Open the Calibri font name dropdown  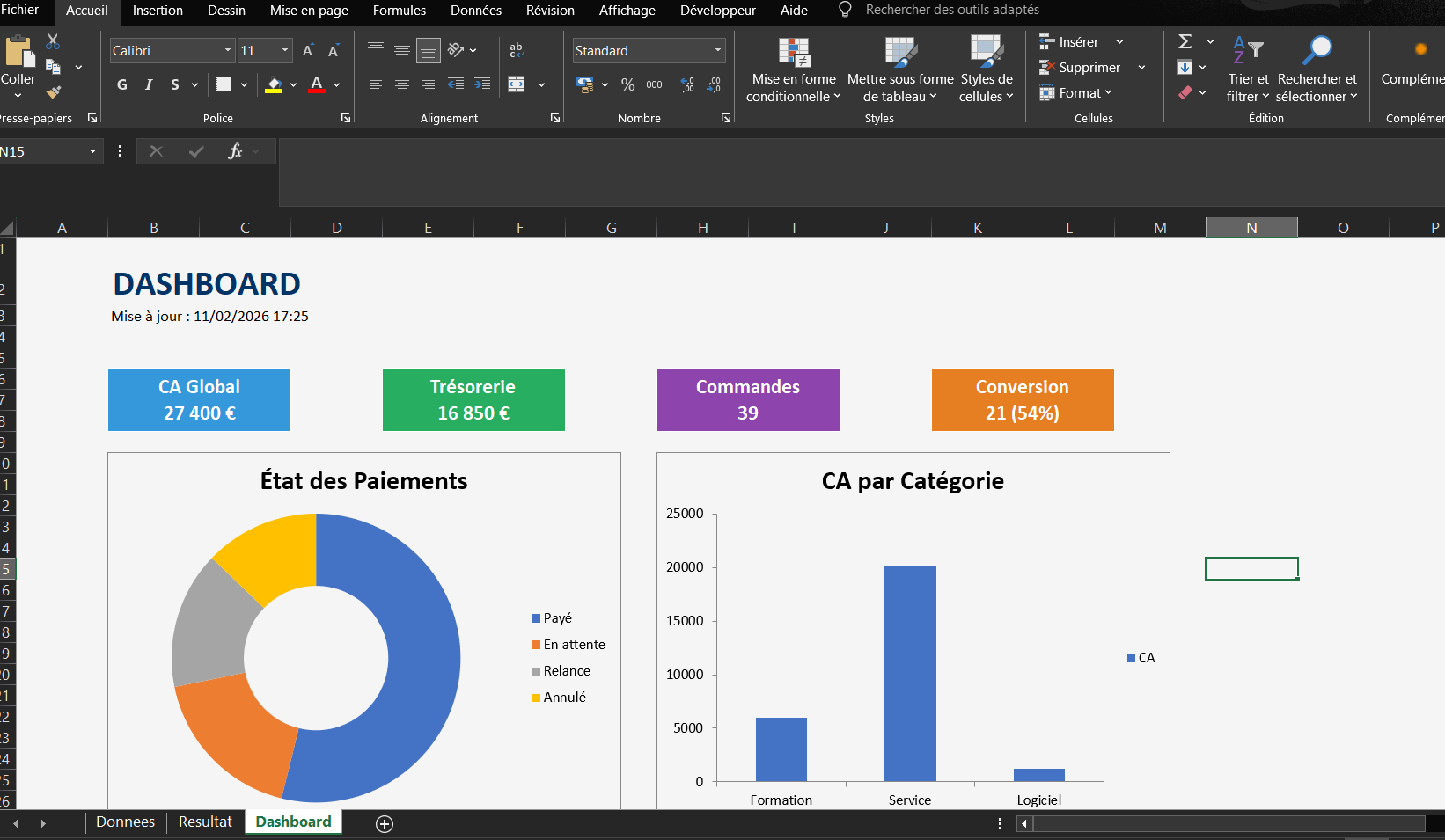228,50
